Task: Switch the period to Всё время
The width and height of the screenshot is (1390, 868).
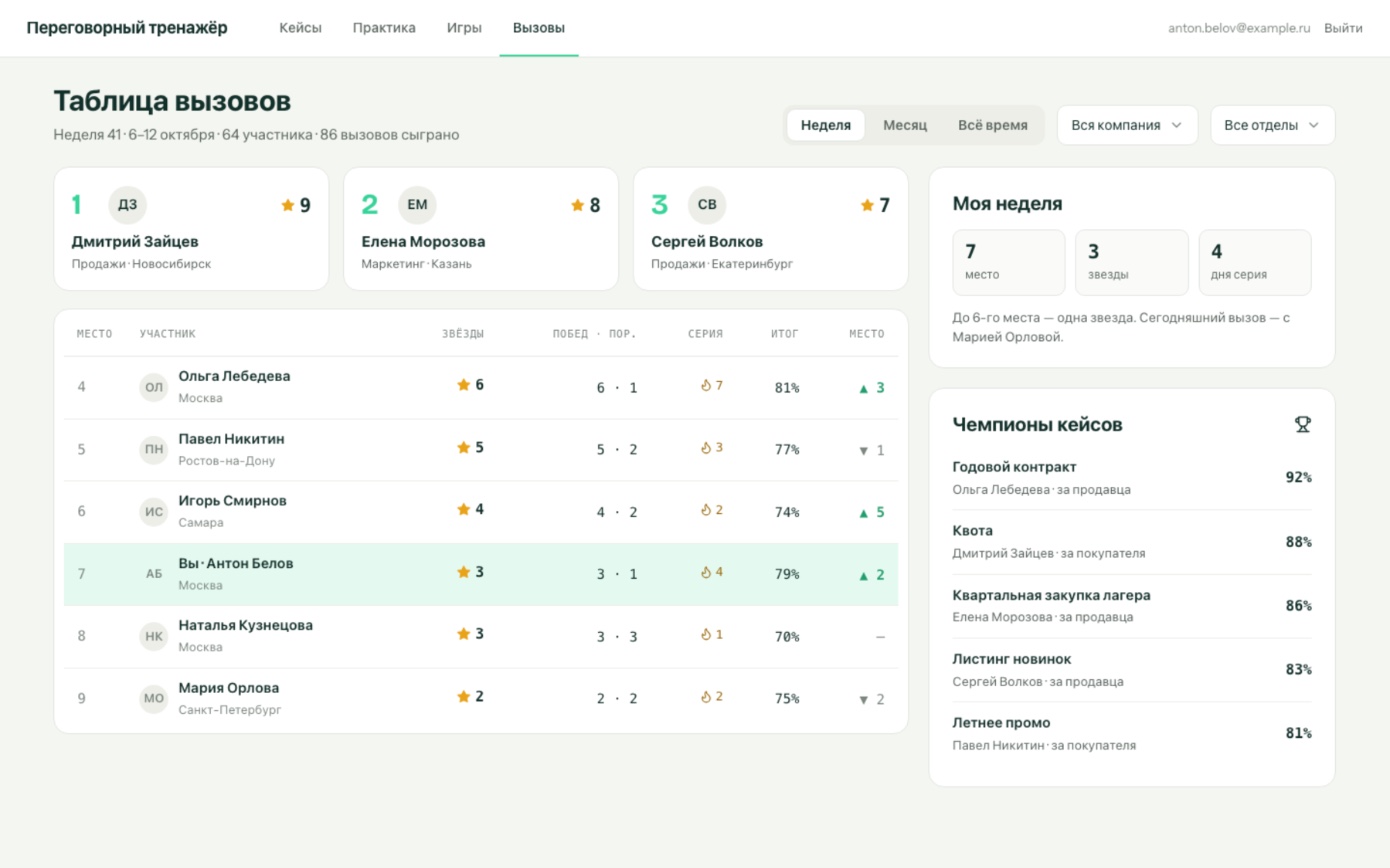Action: tap(993, 125)
